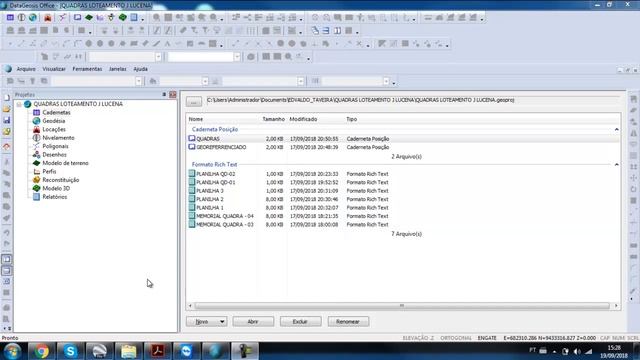
Task: Open the Ferramentas menu
Action: click(x=87, y=69)
